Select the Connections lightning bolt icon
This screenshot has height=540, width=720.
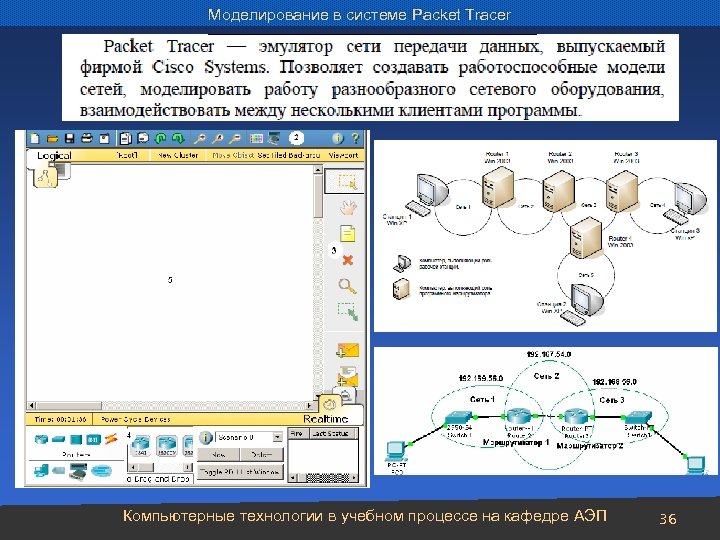click(x=111, y=439)
